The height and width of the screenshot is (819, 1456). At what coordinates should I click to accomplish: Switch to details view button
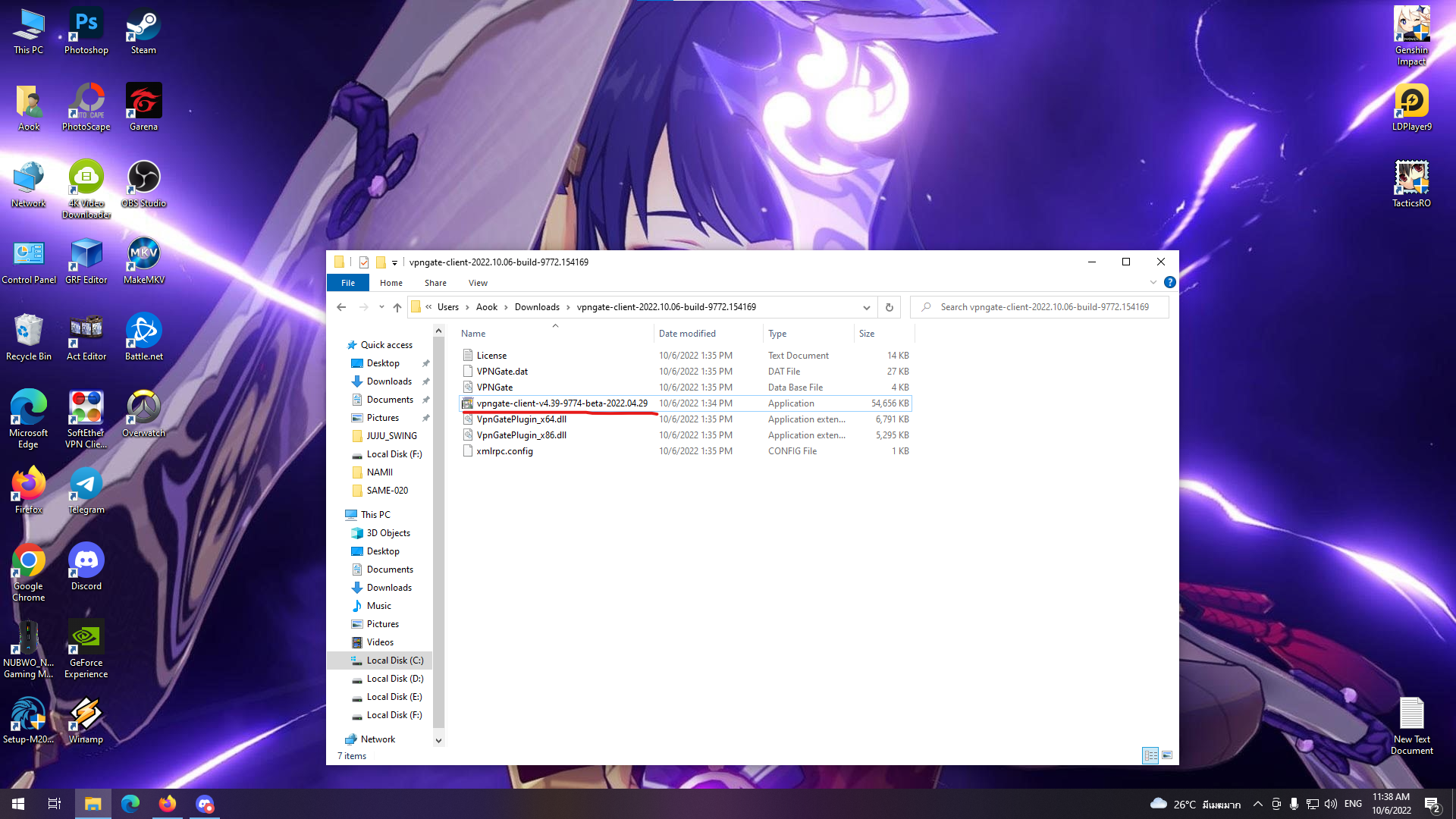tap(1150, 755)
